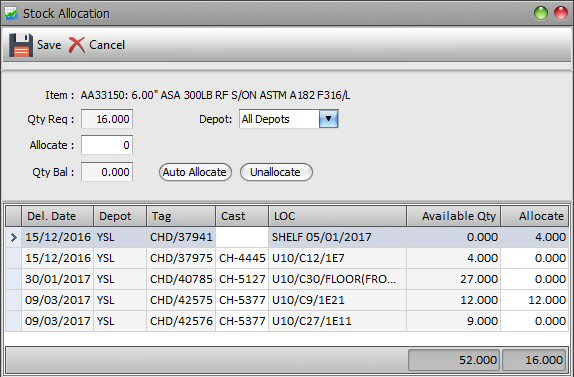This screenshot has height=377, width=574.
Task: Sort by Del. Date column header
Action: tap(57, 216)
